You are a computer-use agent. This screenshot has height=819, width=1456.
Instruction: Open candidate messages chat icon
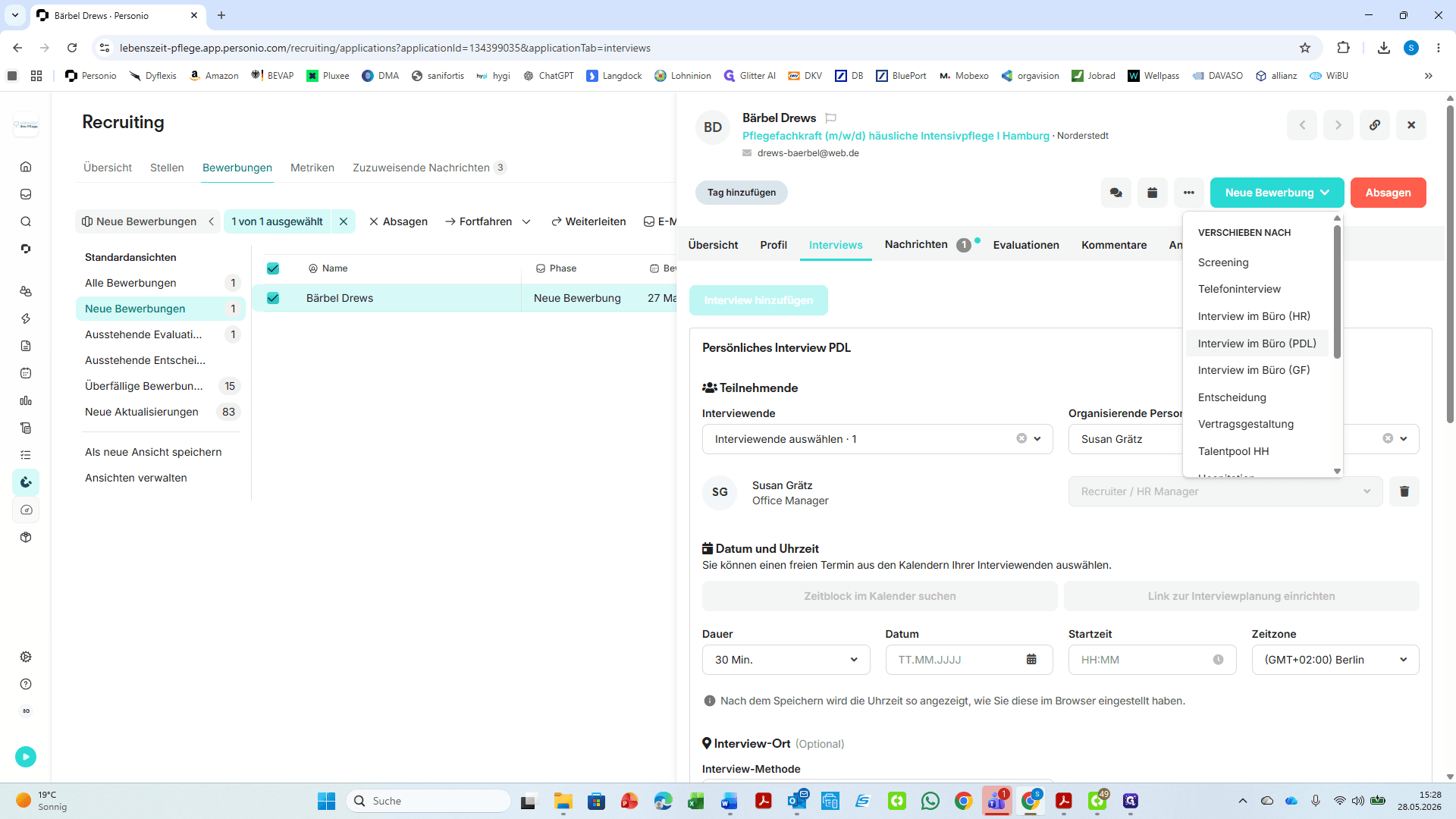pos(1116,193)
